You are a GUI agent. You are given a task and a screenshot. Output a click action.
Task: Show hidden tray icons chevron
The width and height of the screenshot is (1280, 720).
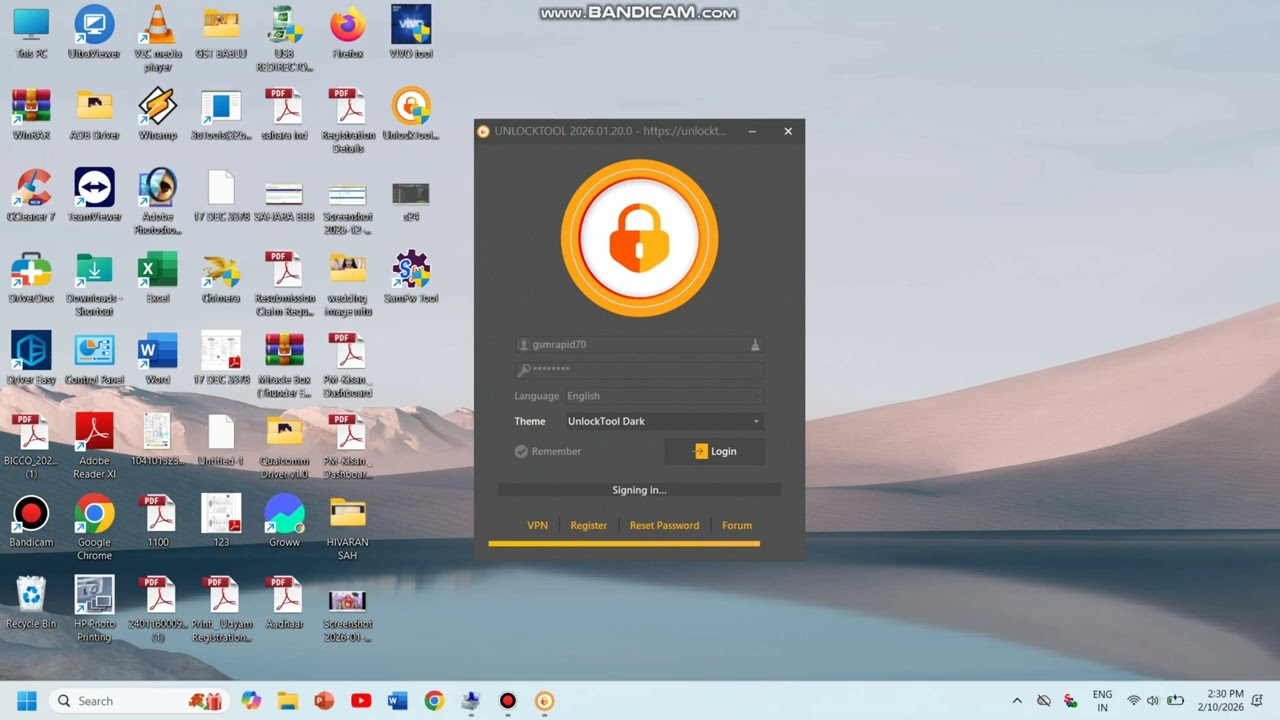tap(1017, 701)
